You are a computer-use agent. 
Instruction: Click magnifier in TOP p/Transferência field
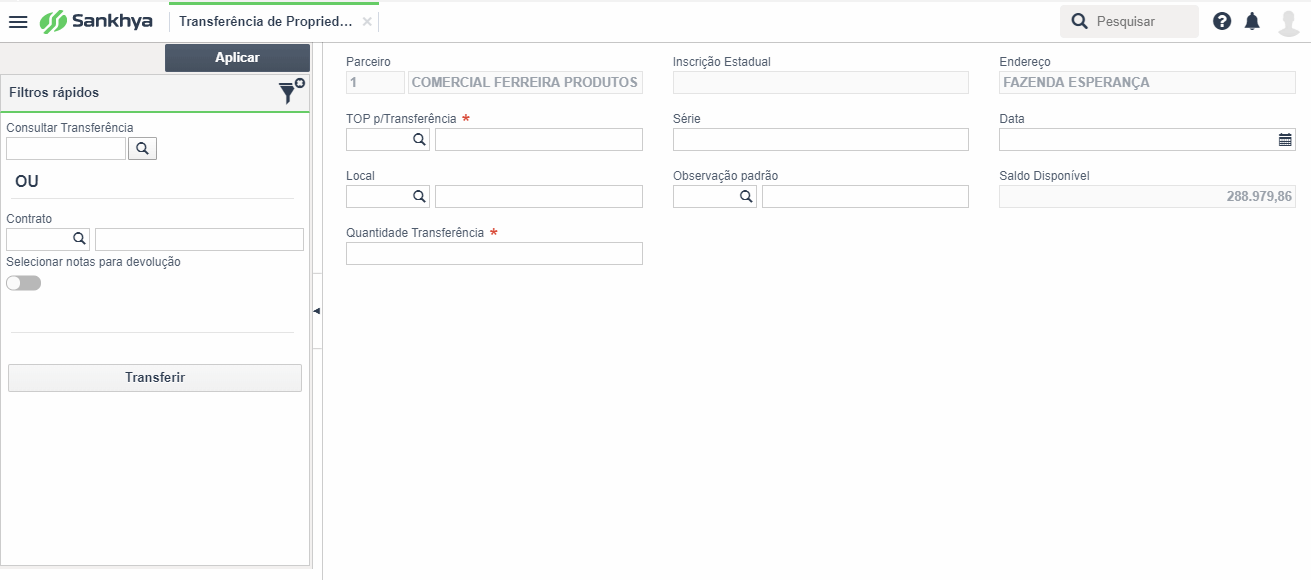[420, 140]
